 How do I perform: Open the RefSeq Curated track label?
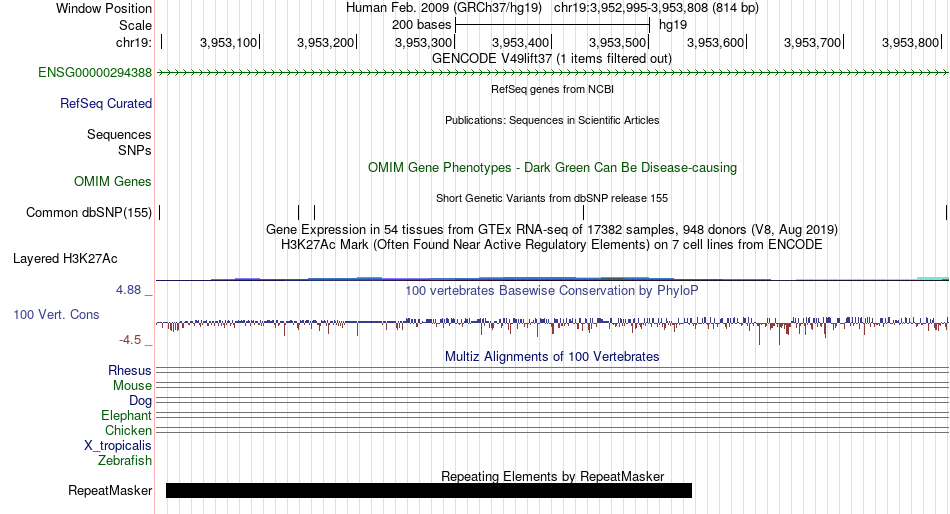106,104
